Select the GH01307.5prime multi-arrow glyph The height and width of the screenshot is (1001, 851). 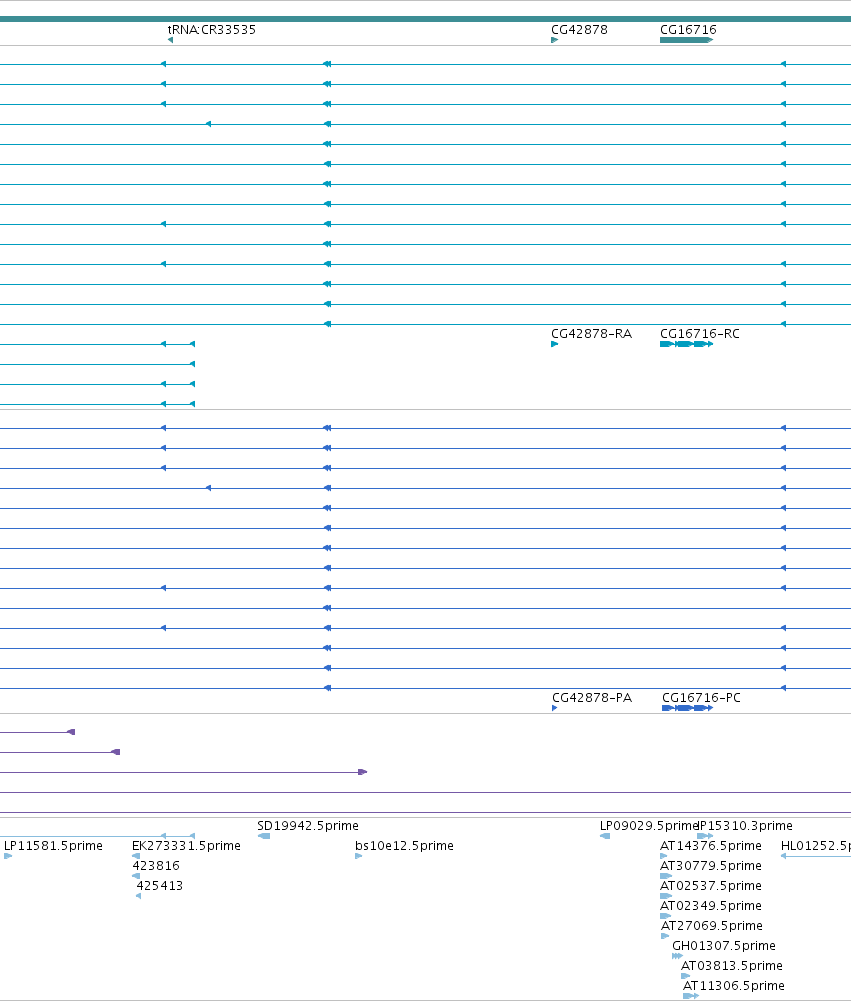point(677,956)
